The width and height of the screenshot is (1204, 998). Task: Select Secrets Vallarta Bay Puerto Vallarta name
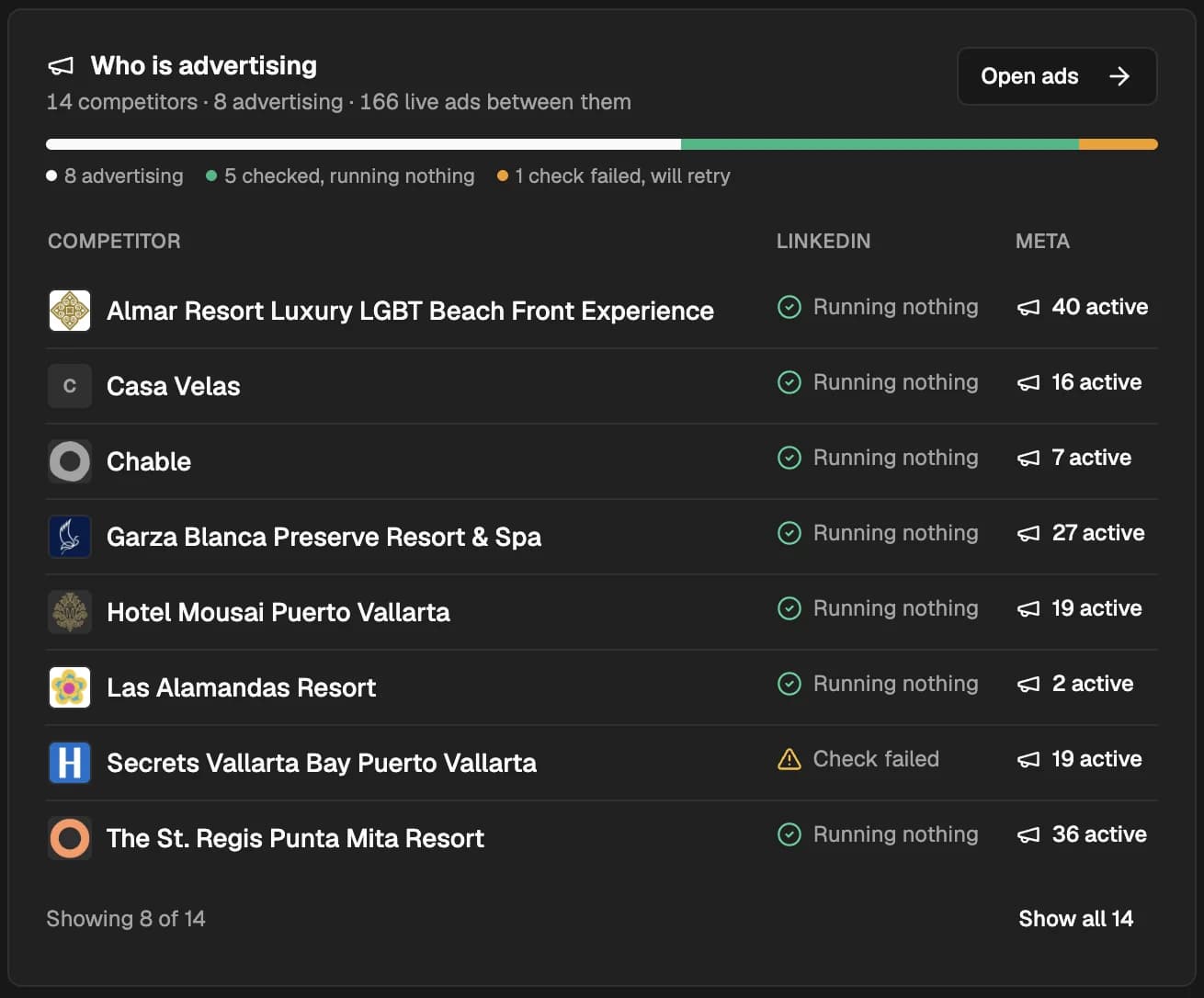point(322,763)
